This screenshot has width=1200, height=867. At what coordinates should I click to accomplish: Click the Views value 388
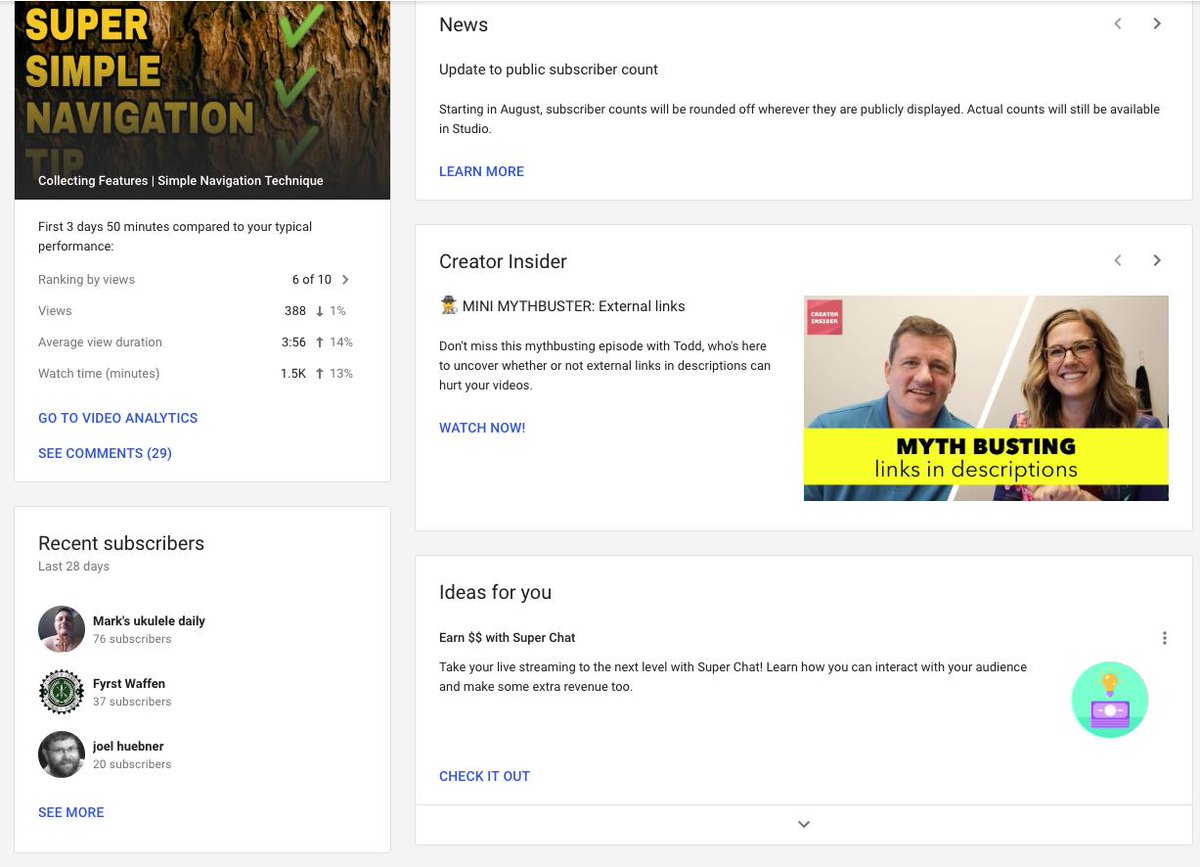[x=295, y=311]
